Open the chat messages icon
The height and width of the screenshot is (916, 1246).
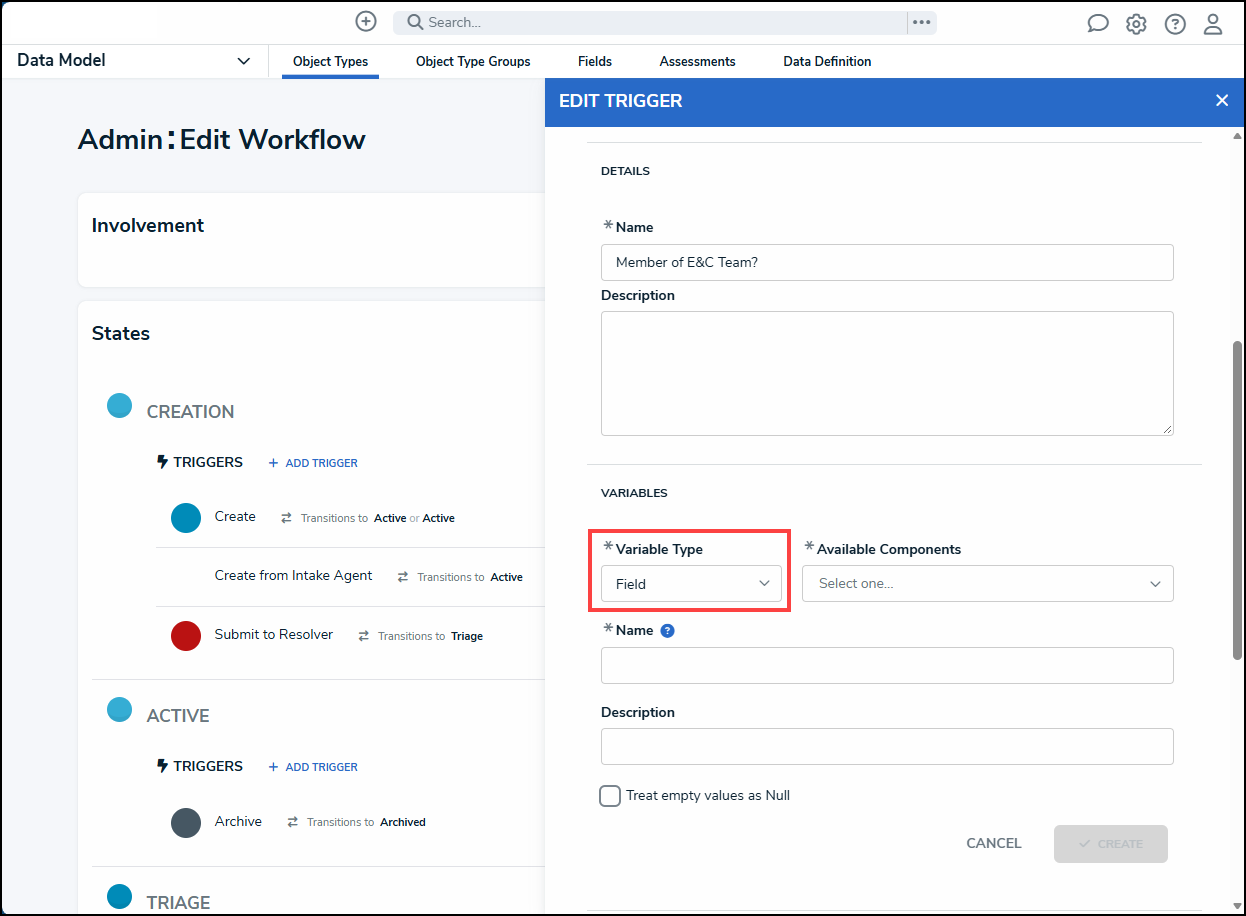coord(1098,24)
